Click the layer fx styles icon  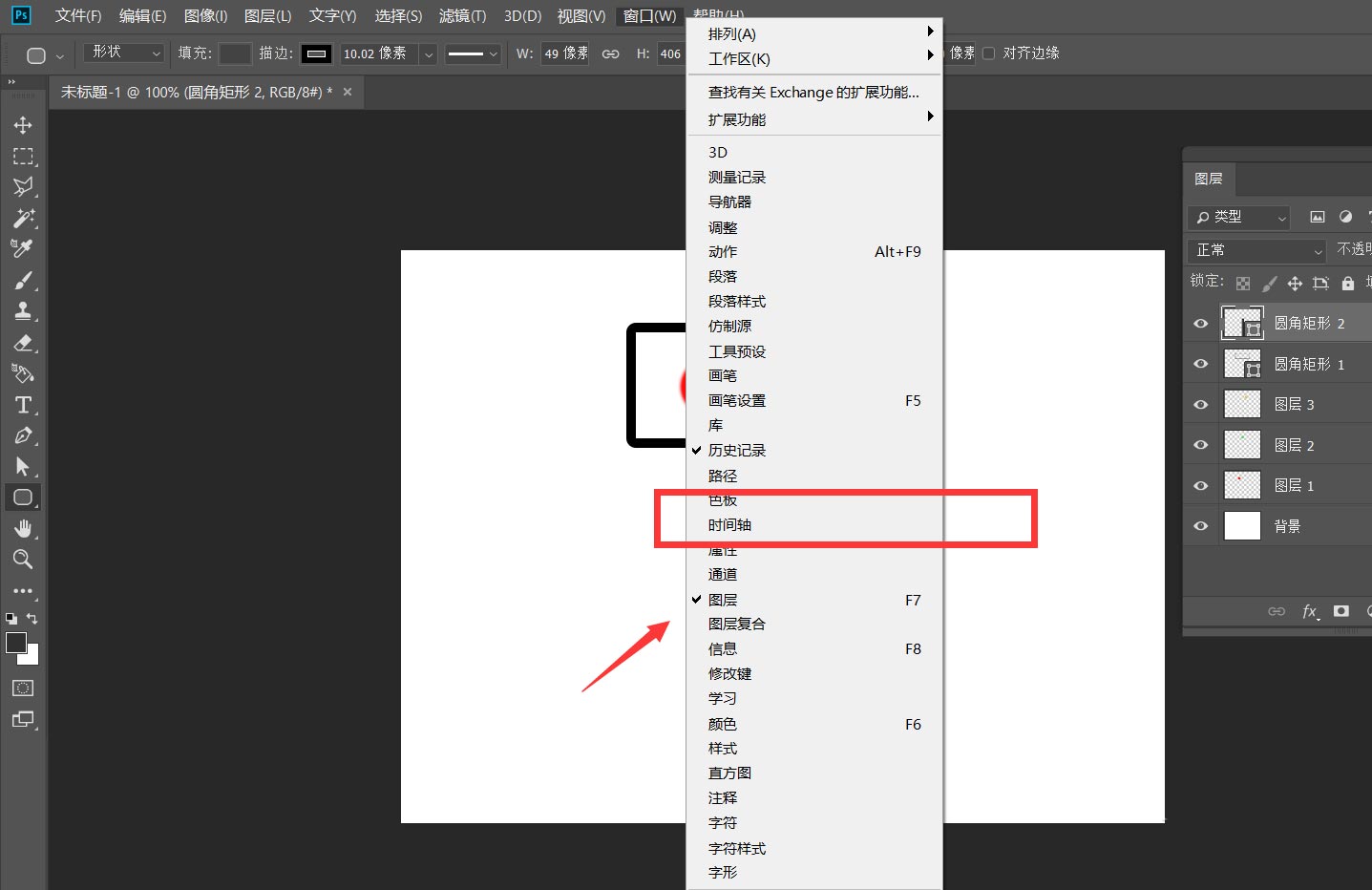1310,611
